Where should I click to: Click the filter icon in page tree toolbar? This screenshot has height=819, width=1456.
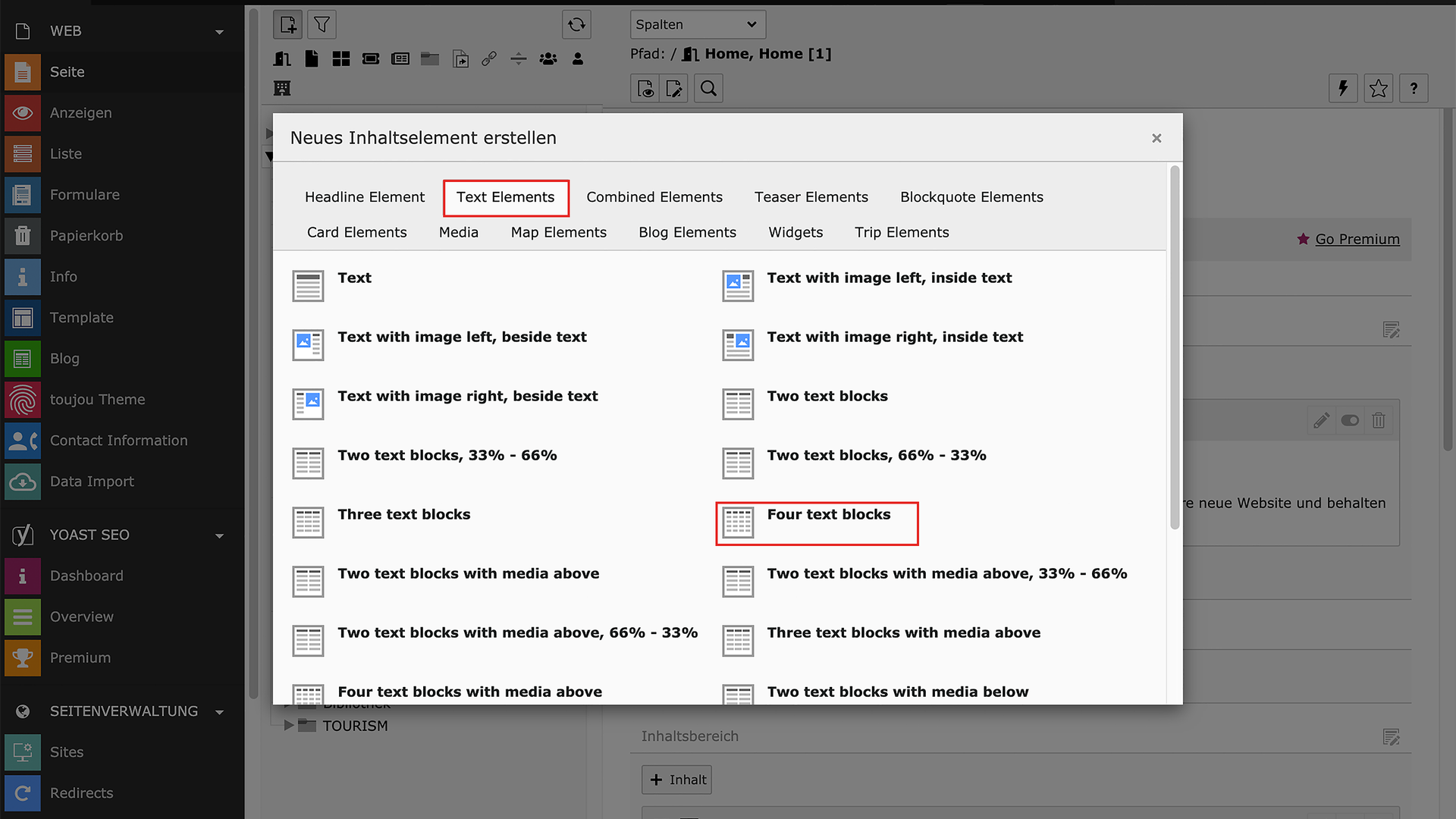click(322, 25)
